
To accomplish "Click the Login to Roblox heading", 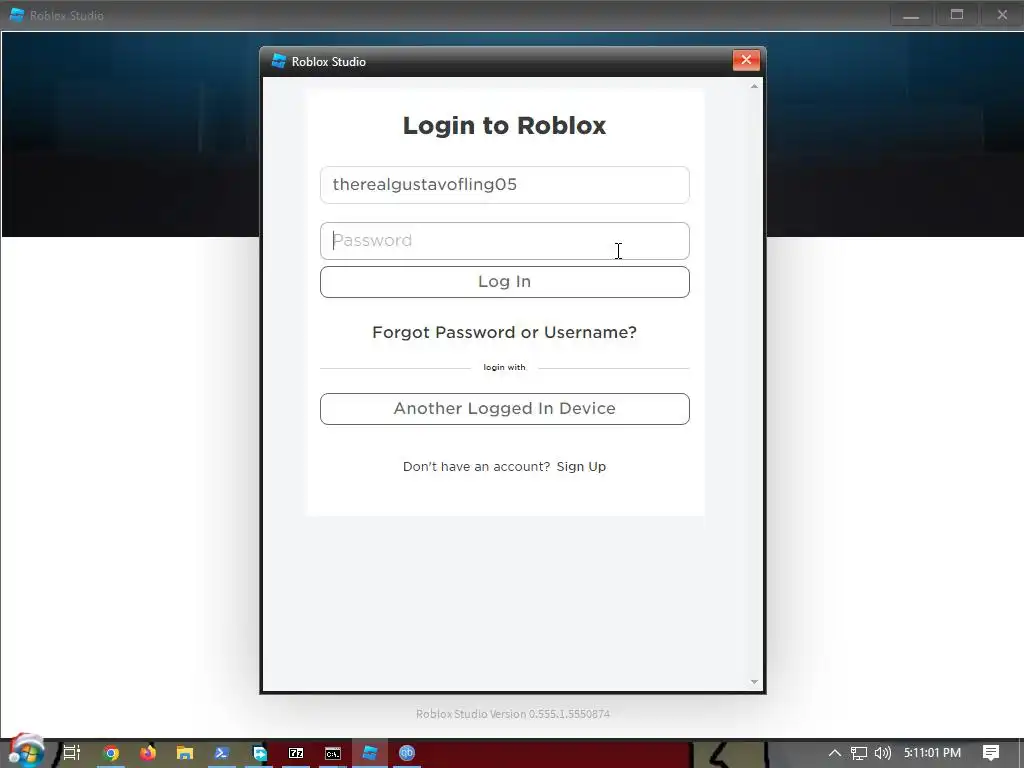I will 504,125.
